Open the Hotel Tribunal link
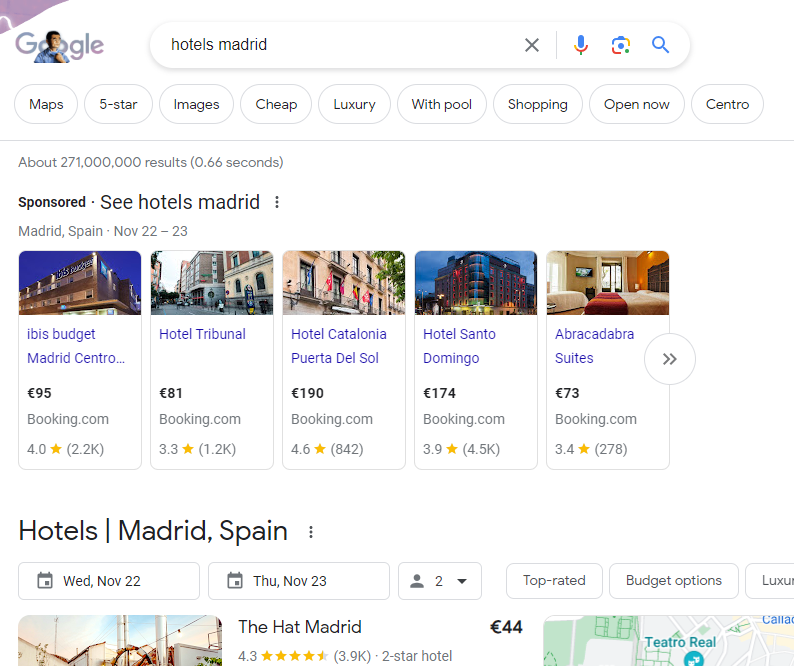Image resolution: width=794 pixels, height=666 pixels. tap(202, 334)
